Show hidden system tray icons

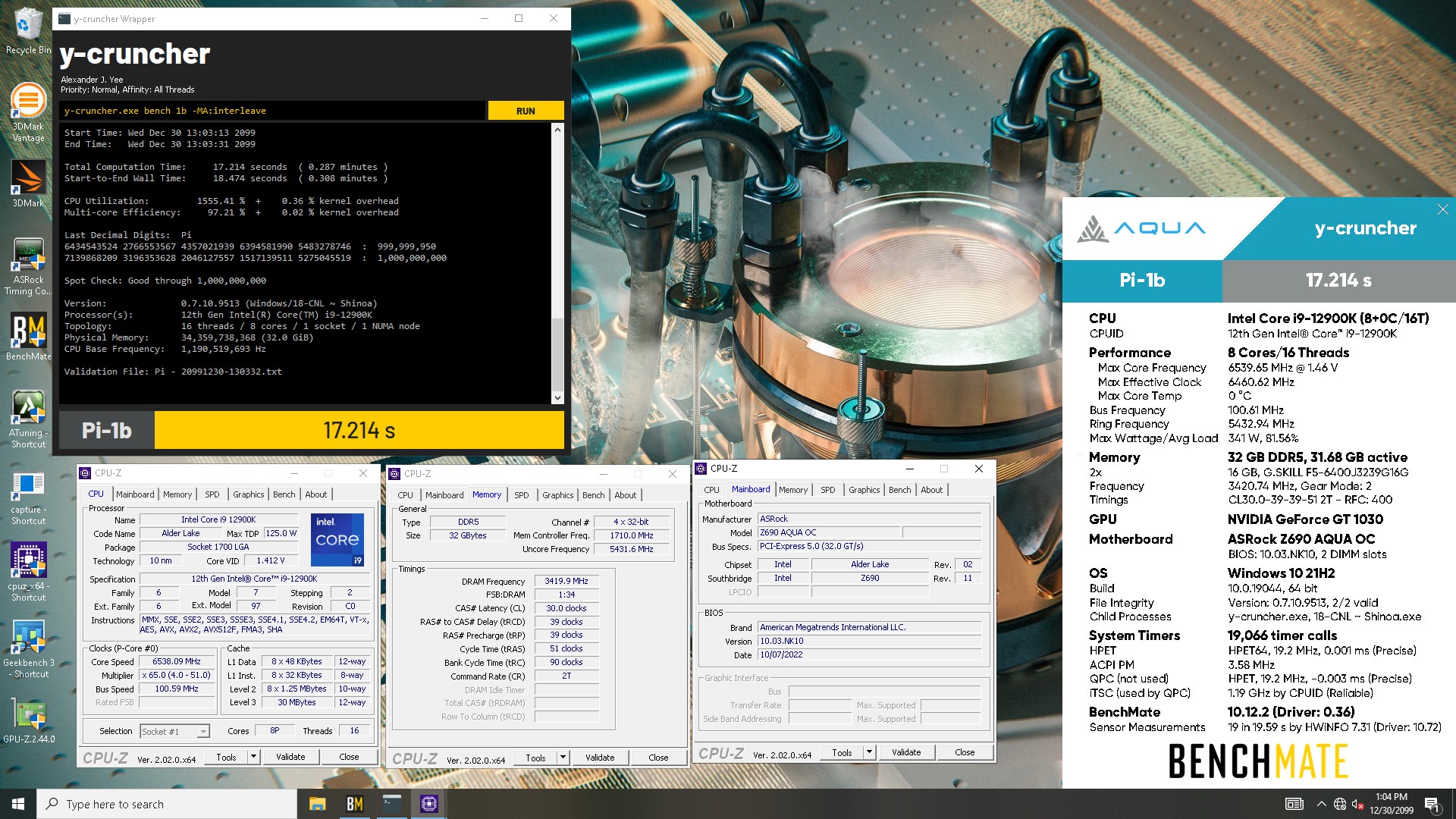(1321, 804)
